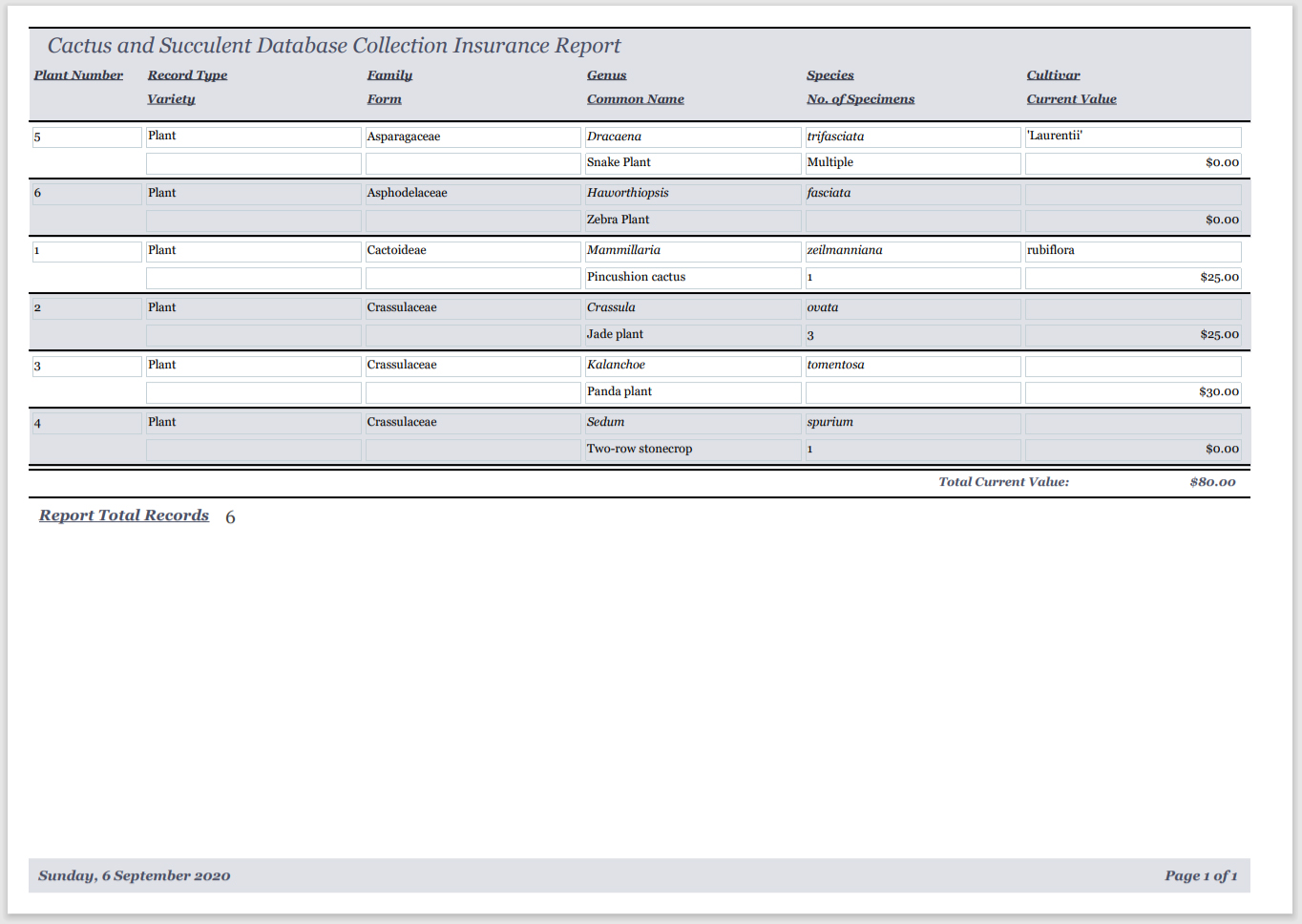The width and height of the screenshot is (1302, 924).
Task: Click the Jade plant common name
Action: tap(693, 335)
